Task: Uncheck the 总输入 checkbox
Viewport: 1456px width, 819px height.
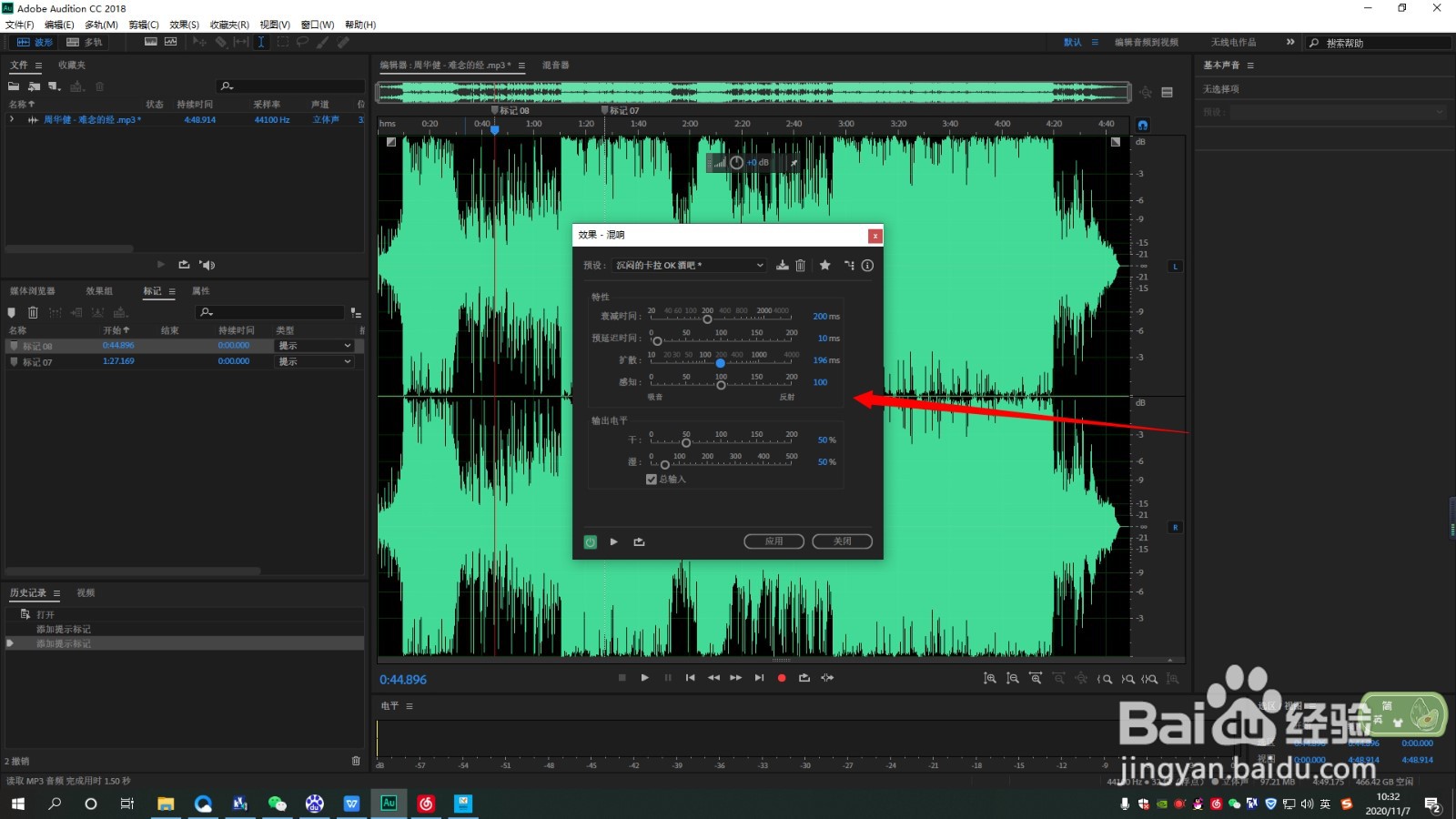Action: coord(652,480)
